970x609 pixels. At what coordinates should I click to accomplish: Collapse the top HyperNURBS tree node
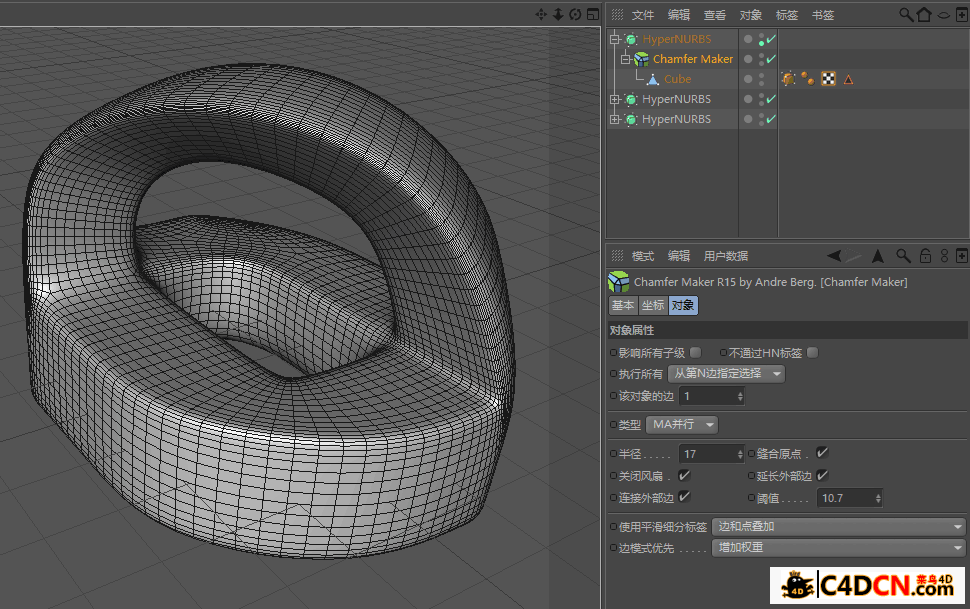point(614,39)
